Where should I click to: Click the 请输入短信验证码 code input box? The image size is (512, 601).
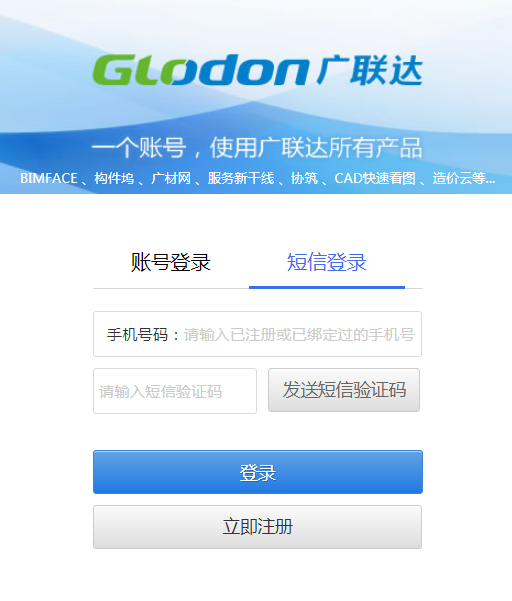coord(175,391)
